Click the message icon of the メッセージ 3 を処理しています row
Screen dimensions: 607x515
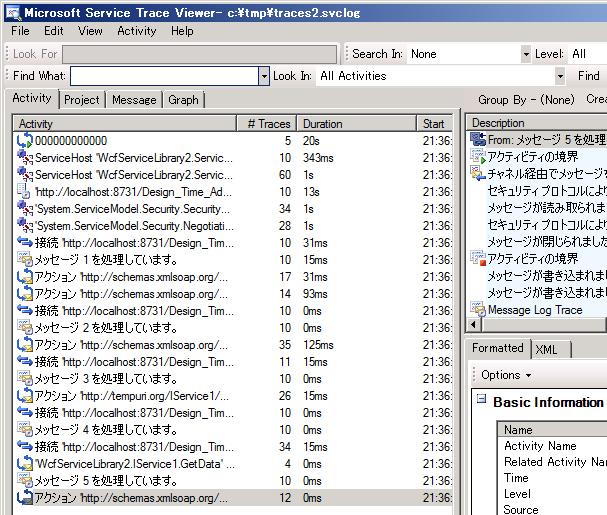click(25, 378)
